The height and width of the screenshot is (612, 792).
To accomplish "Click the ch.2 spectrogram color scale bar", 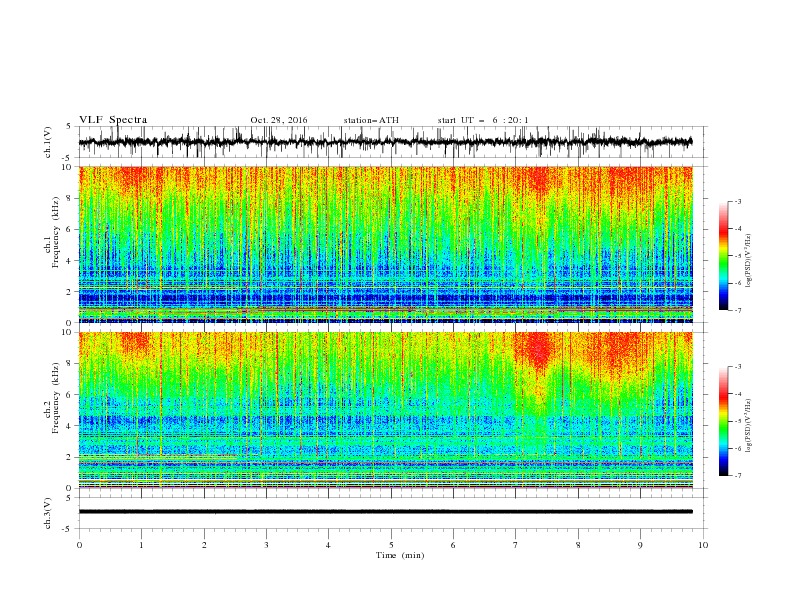I will tap(723, 421).
